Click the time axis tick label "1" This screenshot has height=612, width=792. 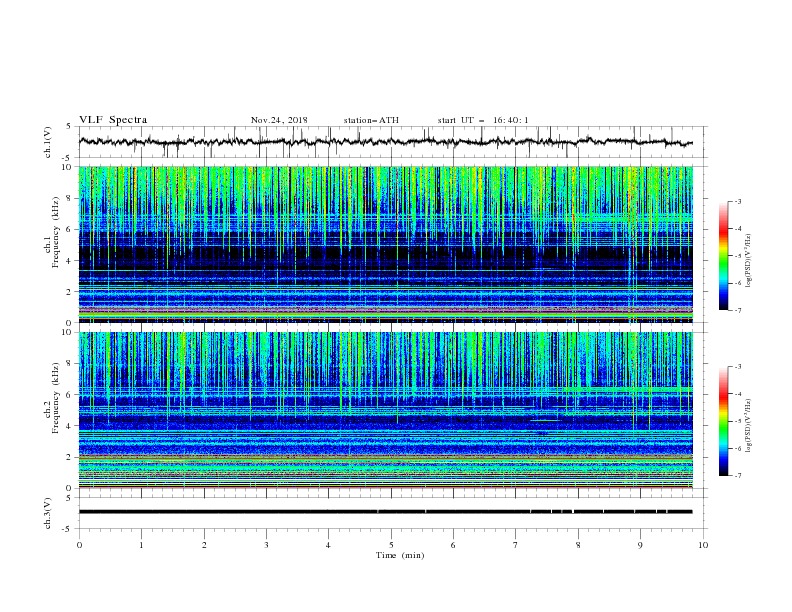(x=141, y=545)
